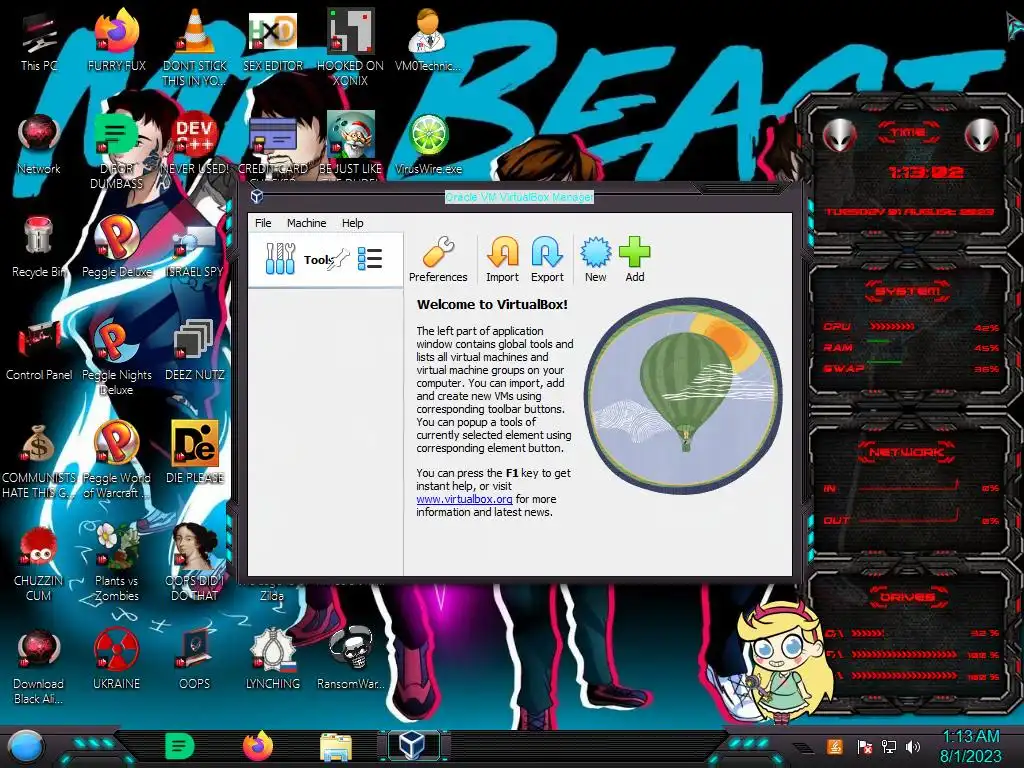Select the Download Black Ali... desktop icon
The width and height of the screenshot is (1024, 768).
click(39, 666)
